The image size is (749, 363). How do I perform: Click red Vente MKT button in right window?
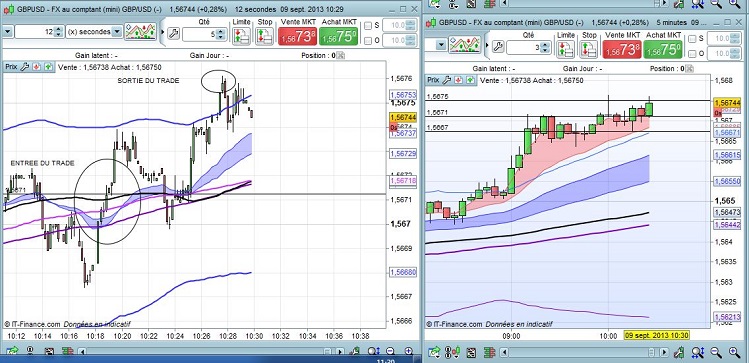click(x=622, y=49)
